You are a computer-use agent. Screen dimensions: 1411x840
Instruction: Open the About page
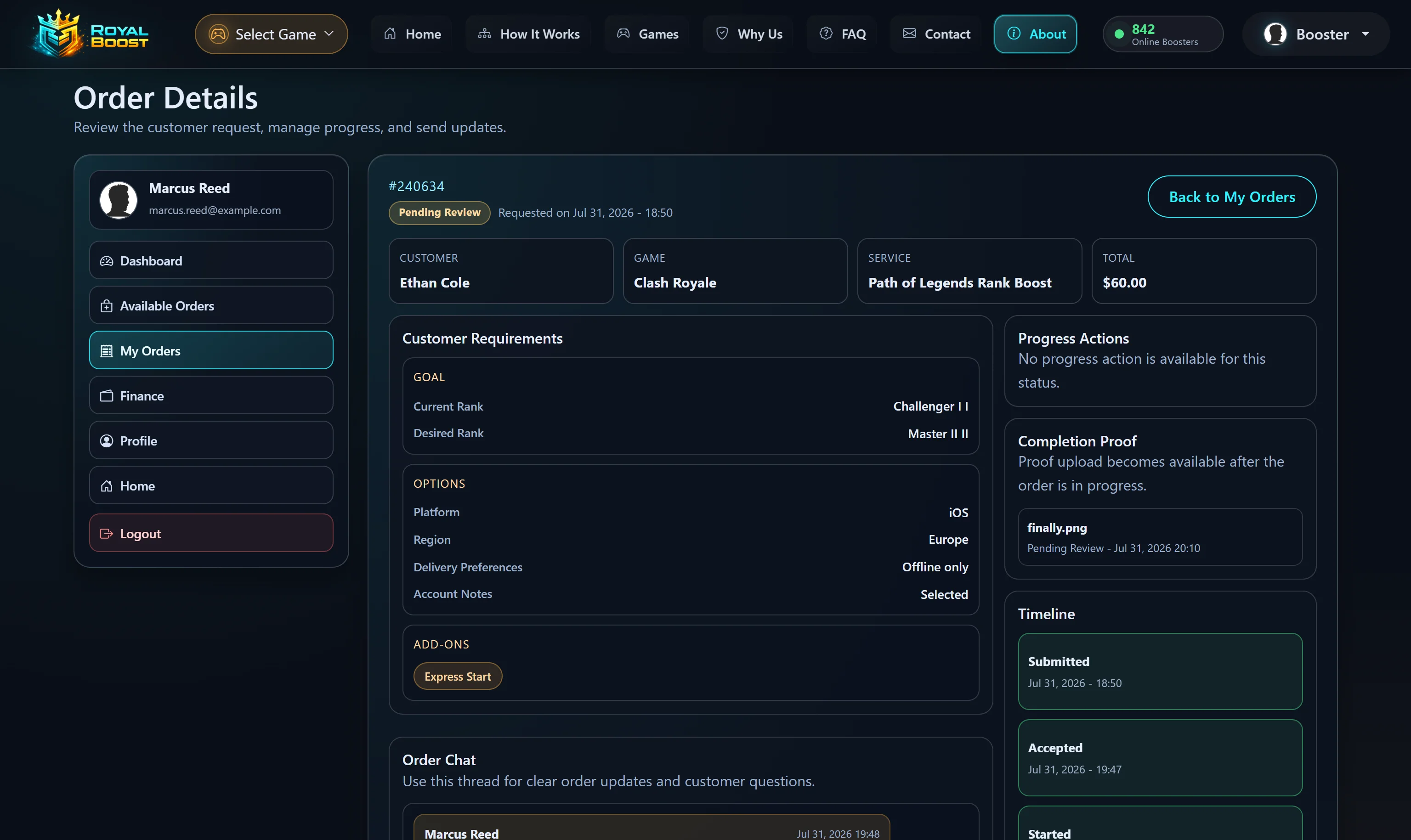[x=1036, y=34]
